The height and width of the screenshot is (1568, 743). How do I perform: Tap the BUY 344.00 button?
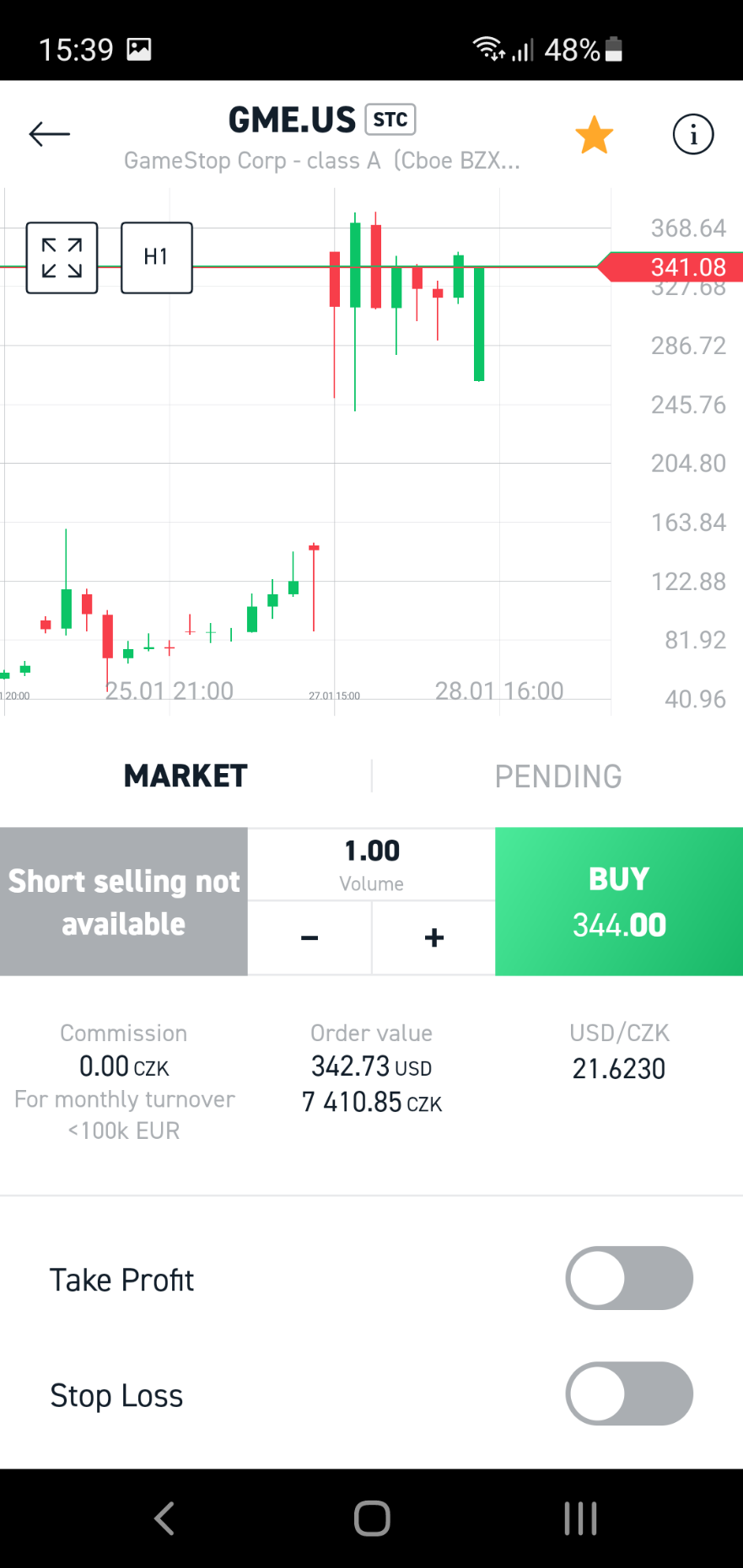(619, 901)
